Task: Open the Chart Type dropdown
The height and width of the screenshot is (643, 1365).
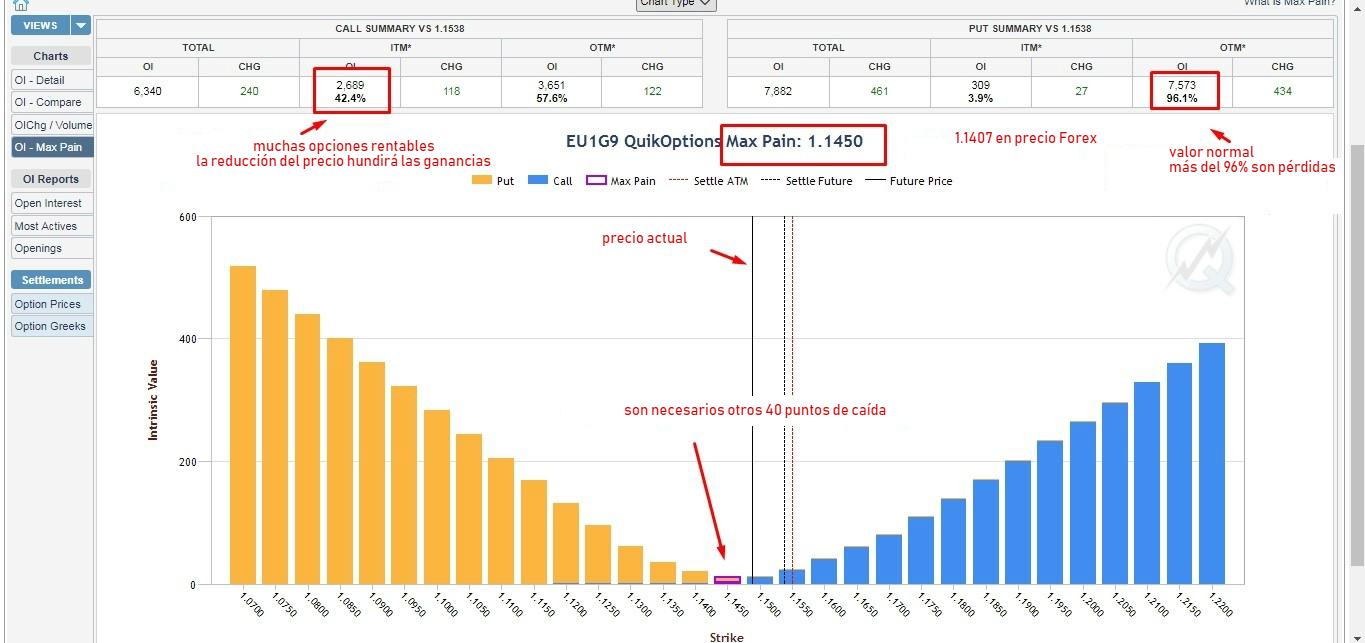Action: pos(677,3)
